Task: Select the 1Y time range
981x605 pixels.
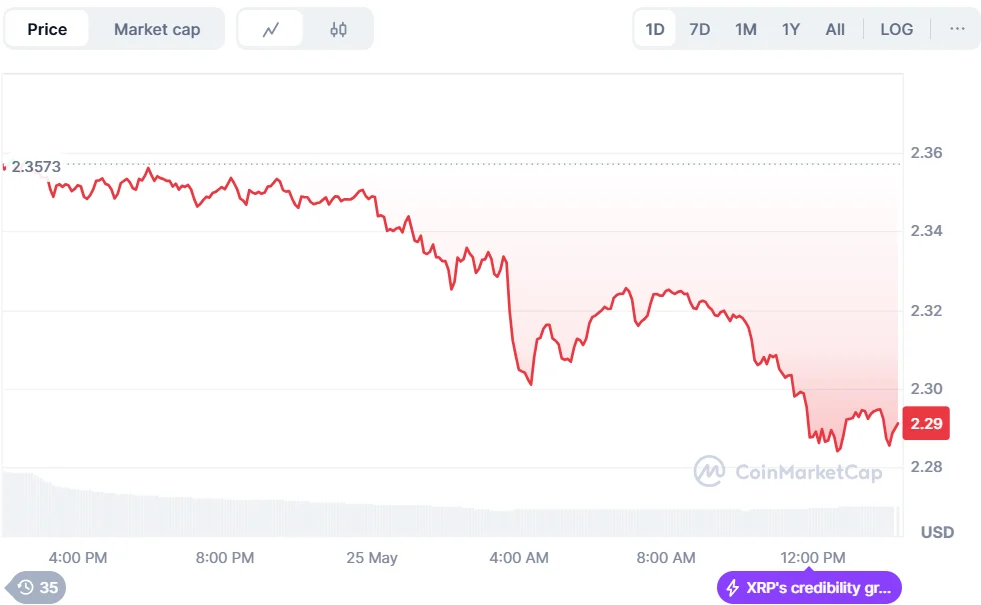Action: tap(791, 29)
